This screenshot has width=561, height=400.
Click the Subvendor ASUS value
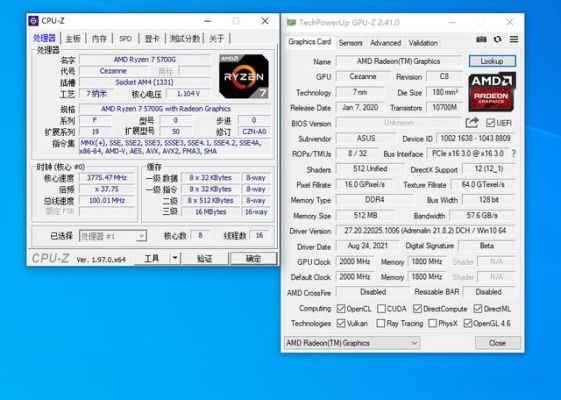[366, 138]
